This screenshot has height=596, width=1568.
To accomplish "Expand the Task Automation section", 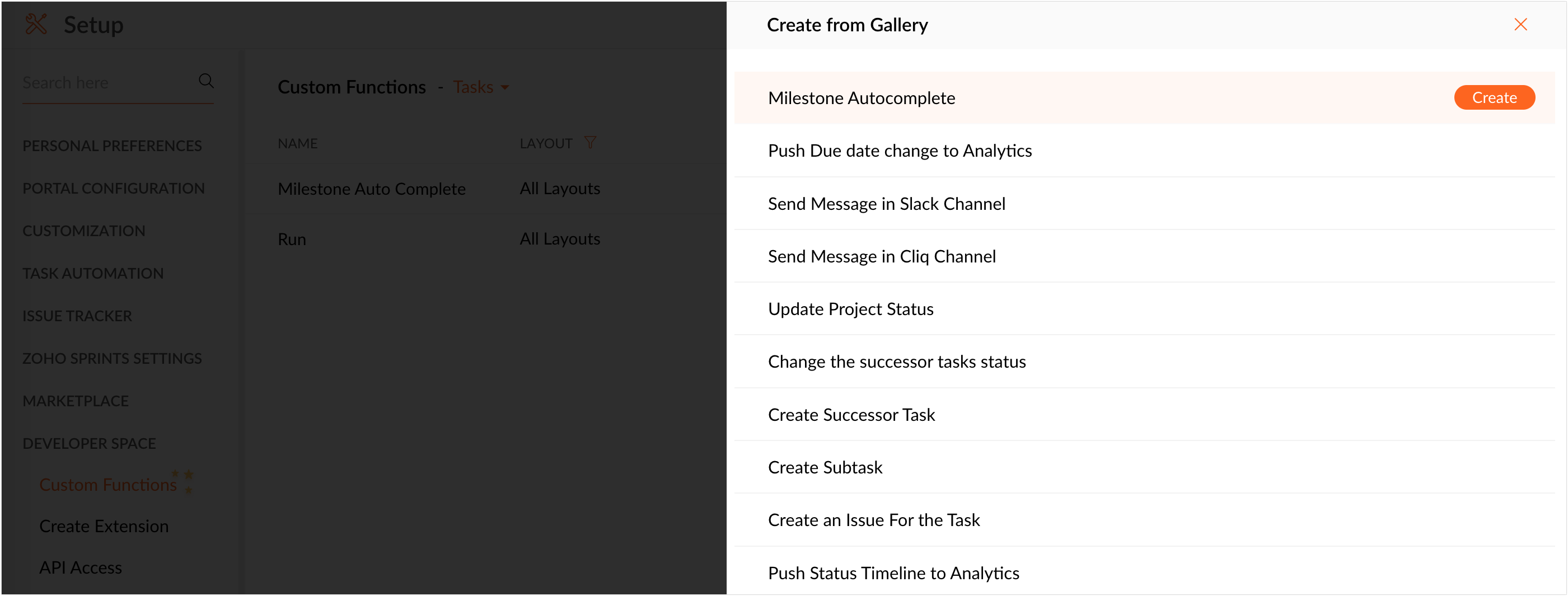I will [x=93, y=273].
